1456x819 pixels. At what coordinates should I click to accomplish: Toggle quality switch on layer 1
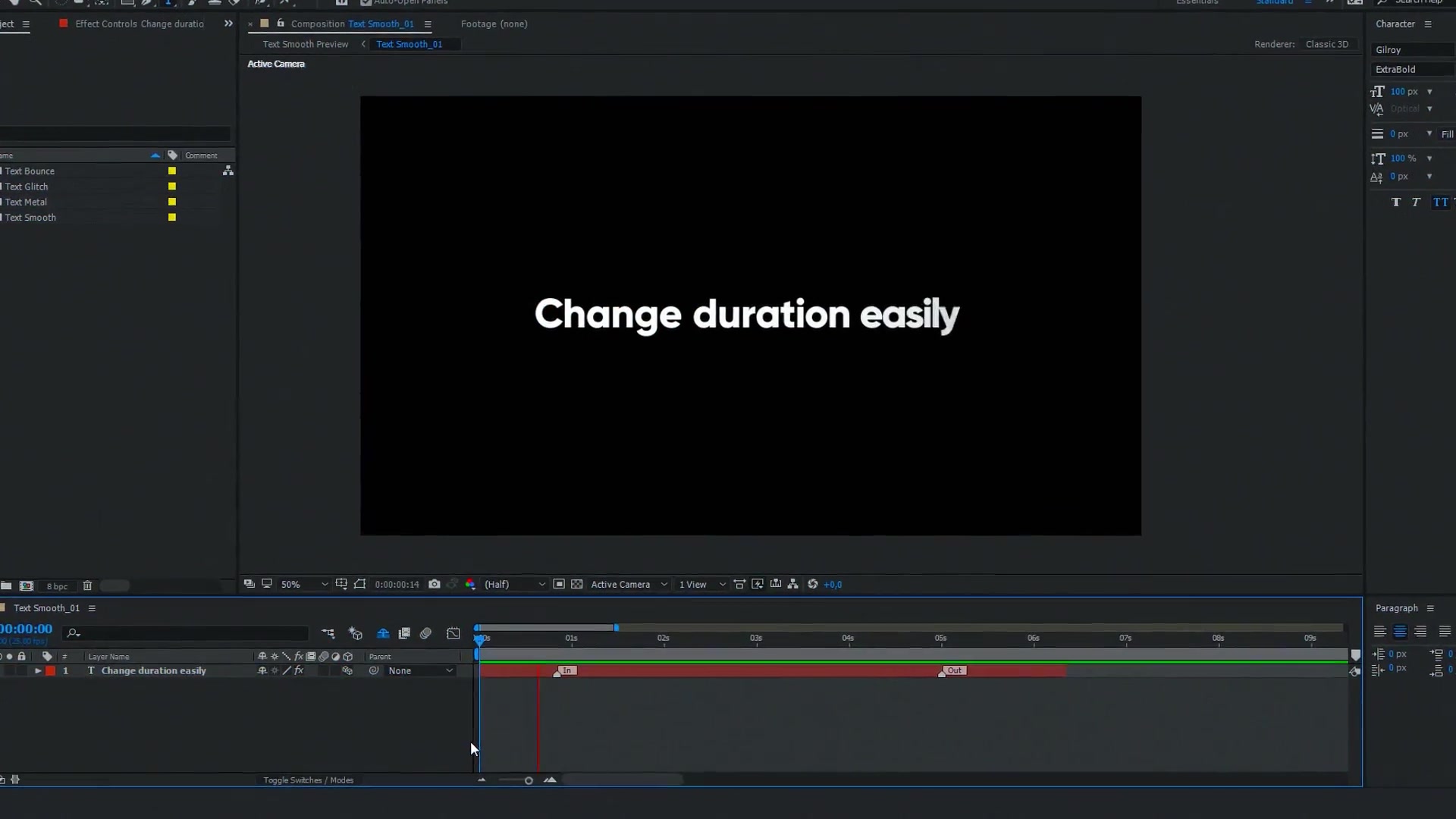point(287,671)
